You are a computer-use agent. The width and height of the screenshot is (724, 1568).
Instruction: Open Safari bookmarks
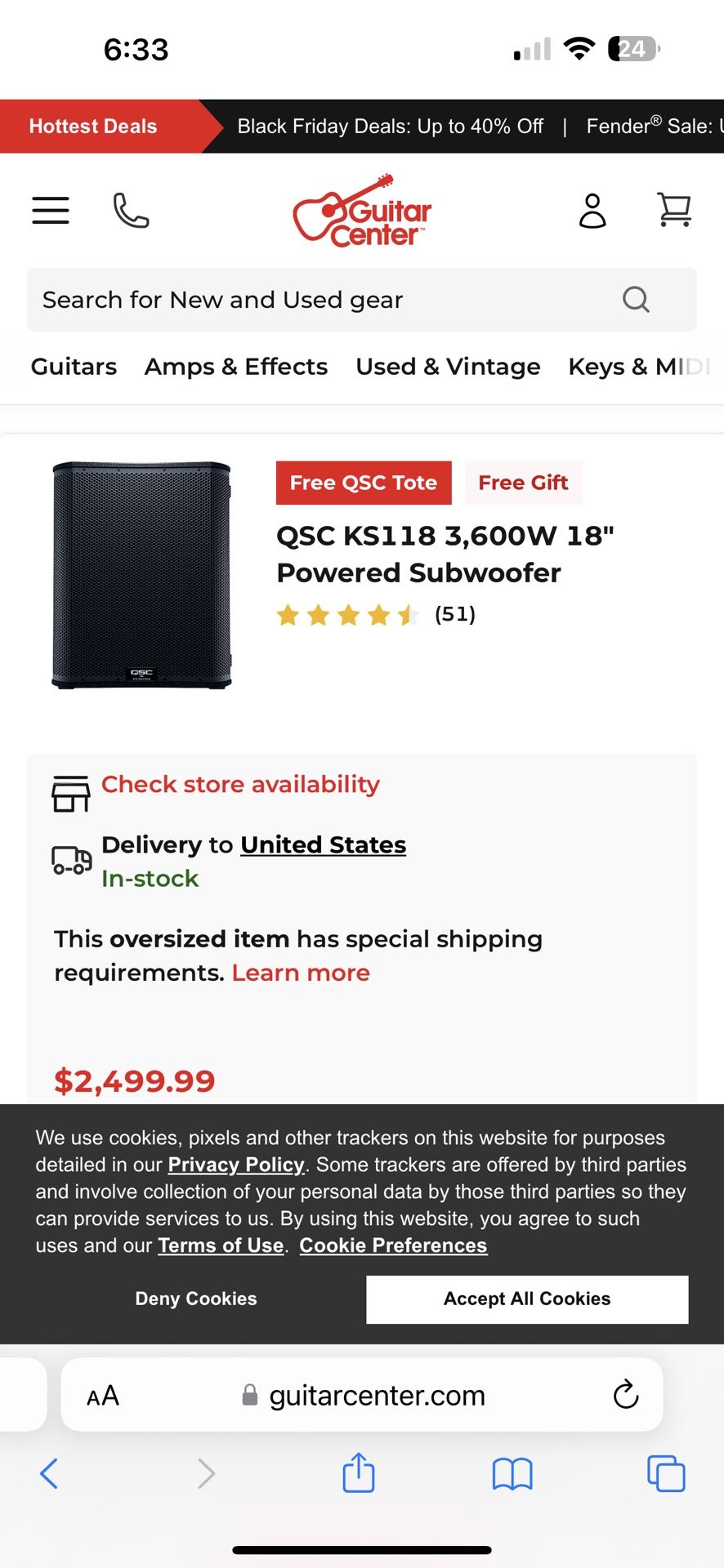point(512,1474)
